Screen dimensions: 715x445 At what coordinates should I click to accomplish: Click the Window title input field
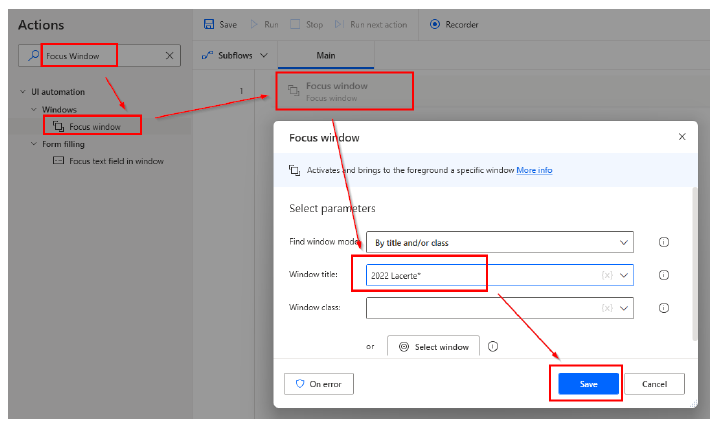pos(480,275)
